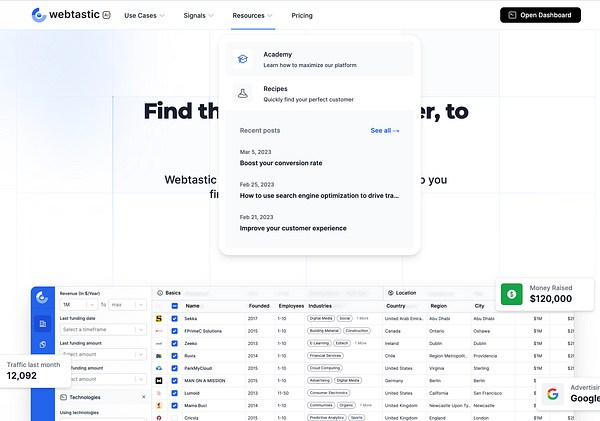Click the Sekka company logo
600x421 pixels.
tap(159, 318)
